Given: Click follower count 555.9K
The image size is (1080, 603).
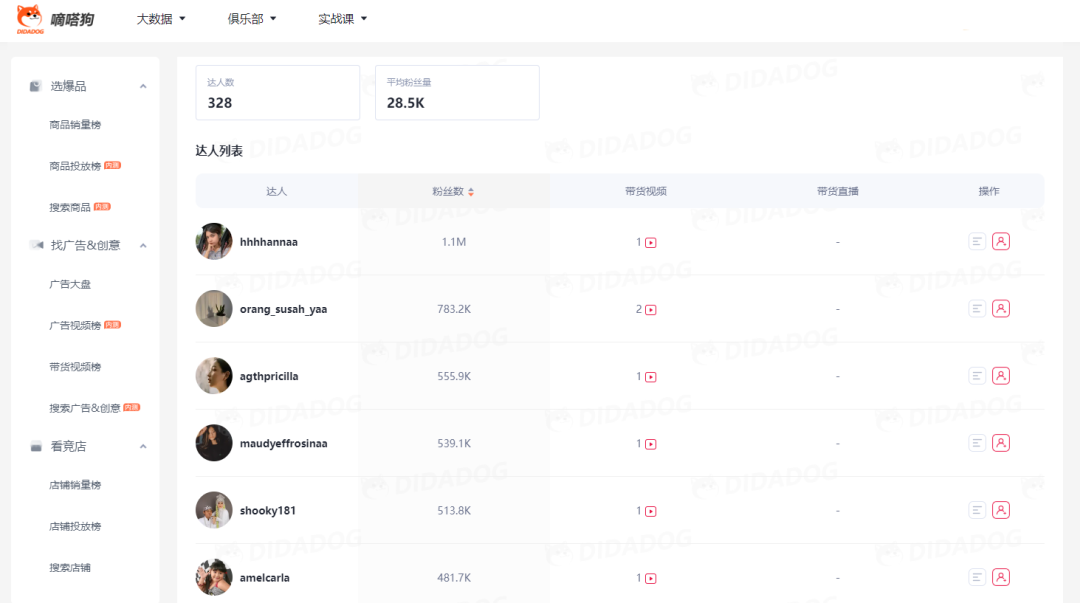Looking at the screenshot, I should pos(454,376).
